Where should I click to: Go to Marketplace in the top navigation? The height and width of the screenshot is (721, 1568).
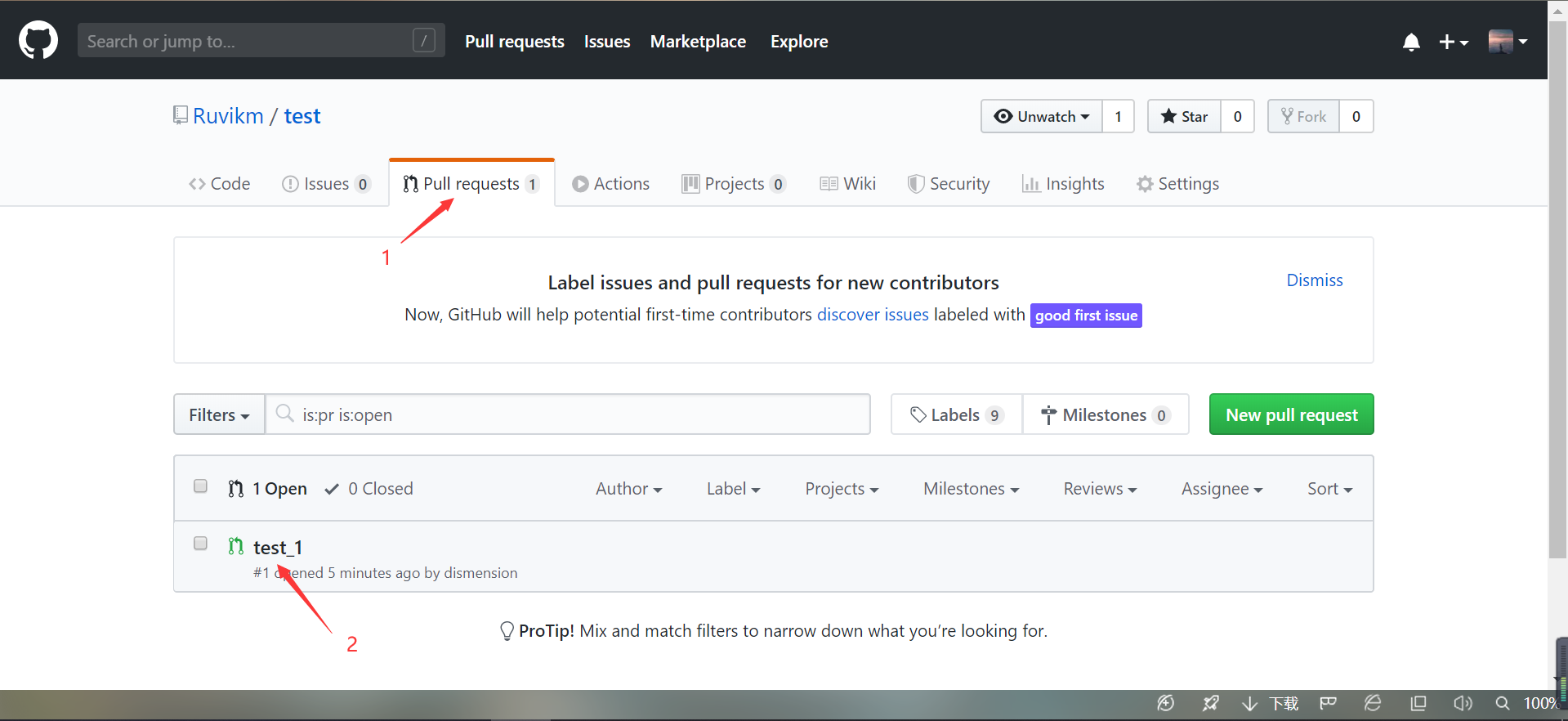click(x=698, y=42)
